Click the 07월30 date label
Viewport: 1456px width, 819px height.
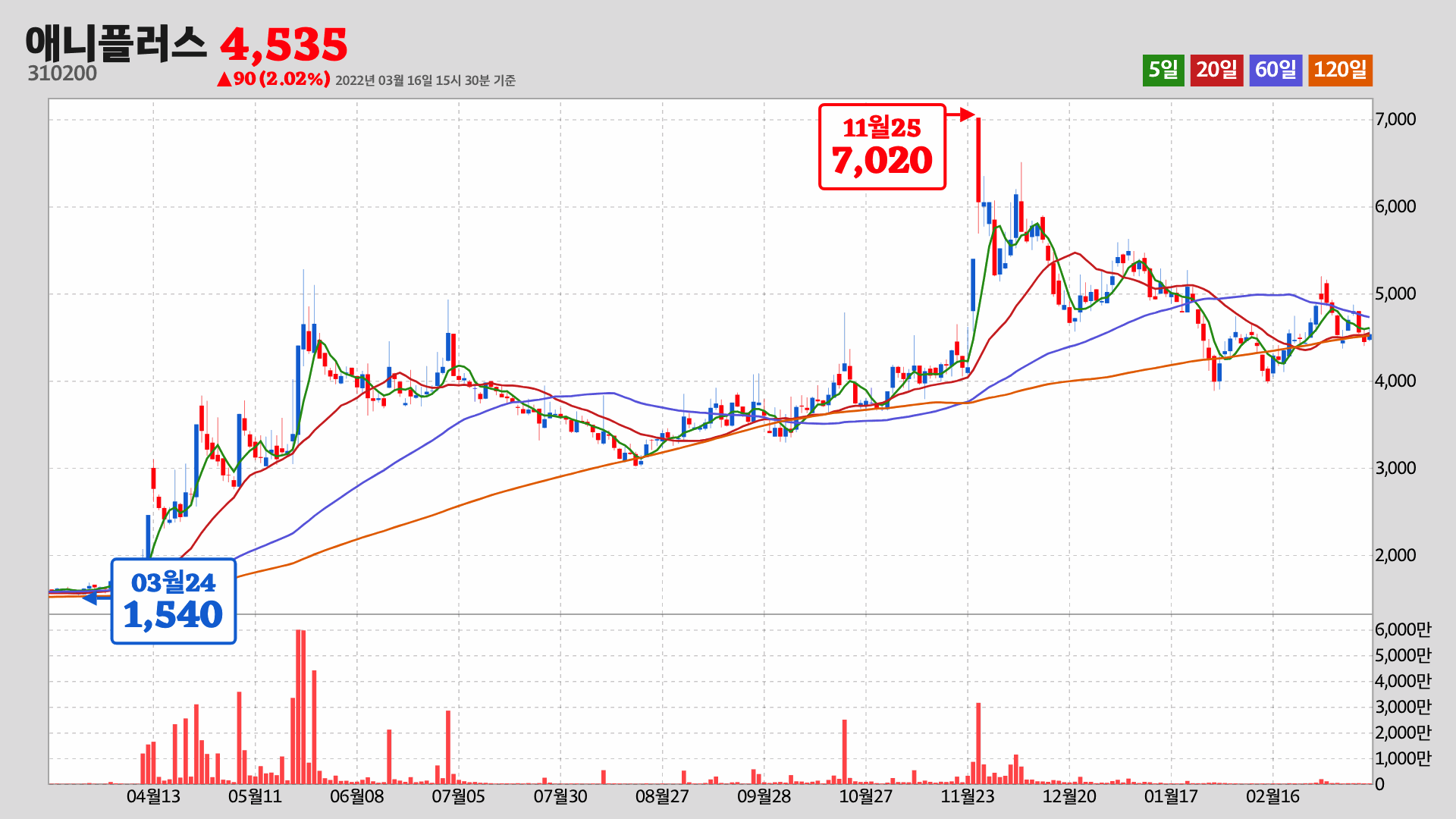click(560, 796)
